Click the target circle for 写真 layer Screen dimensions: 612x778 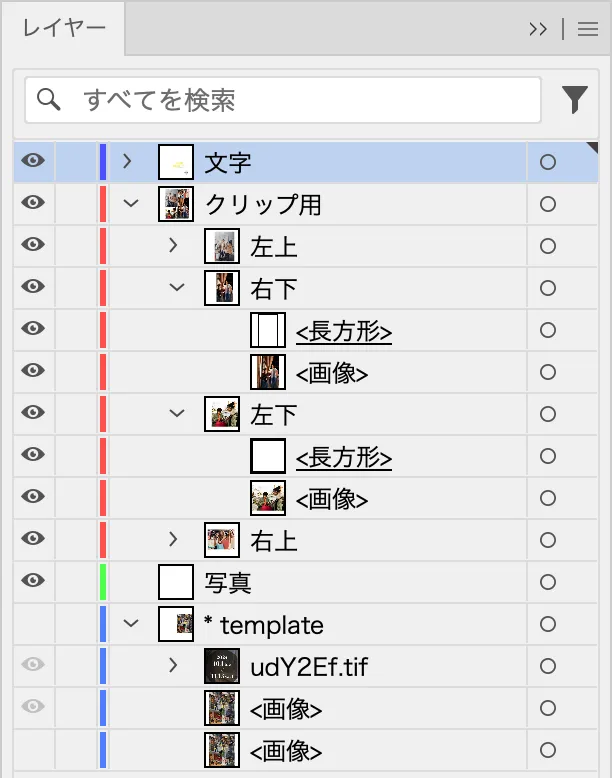tap(547, 582)
